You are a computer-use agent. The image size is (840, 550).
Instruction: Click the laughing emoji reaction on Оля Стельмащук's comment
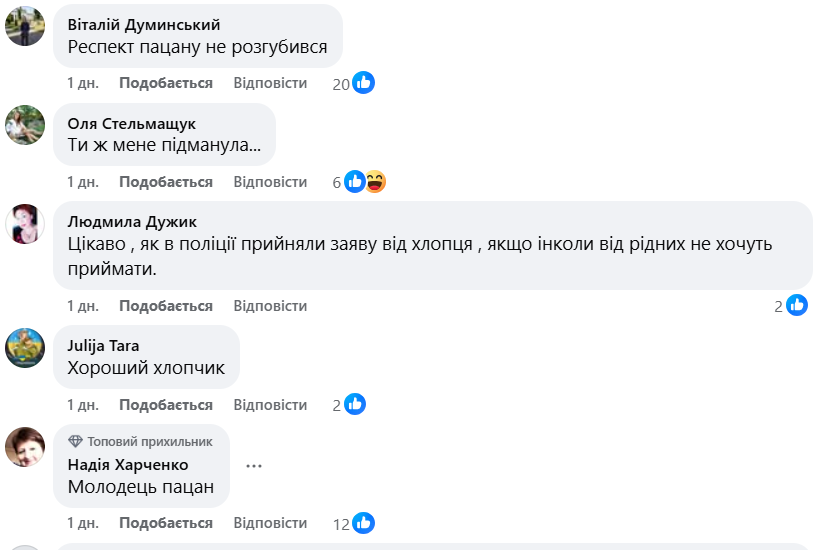tap(375, 182)
